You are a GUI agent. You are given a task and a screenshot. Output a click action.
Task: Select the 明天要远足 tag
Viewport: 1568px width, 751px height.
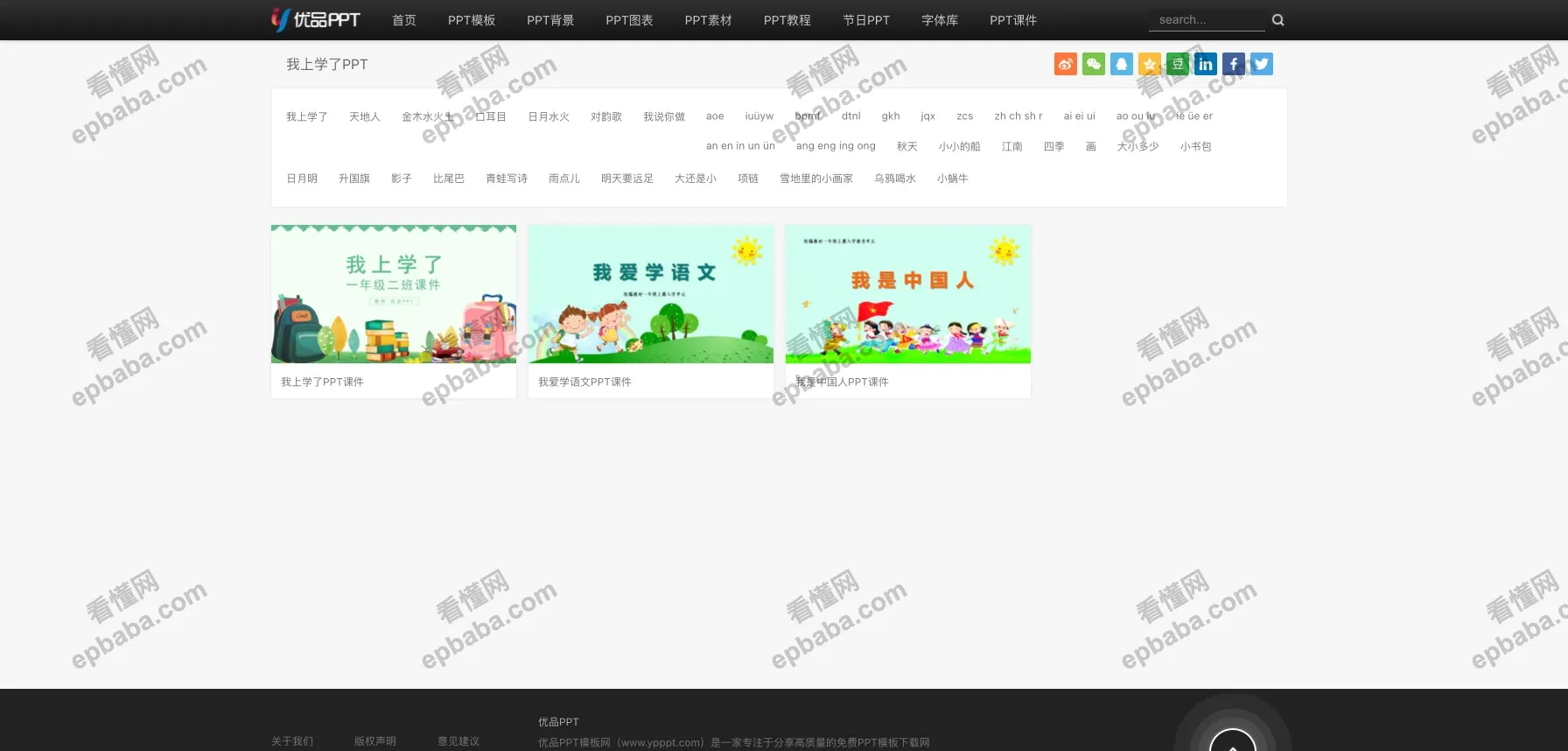click(627, 179)
